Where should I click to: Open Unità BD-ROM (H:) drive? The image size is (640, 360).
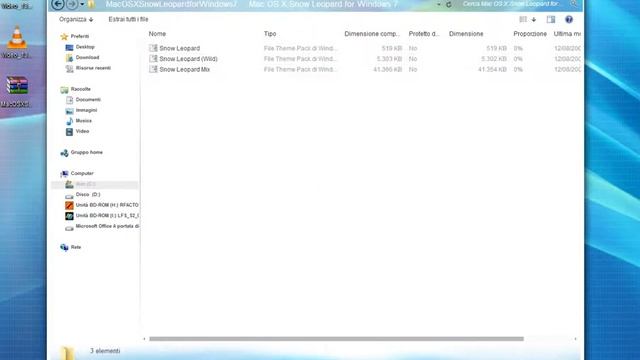tap(107, 205)
